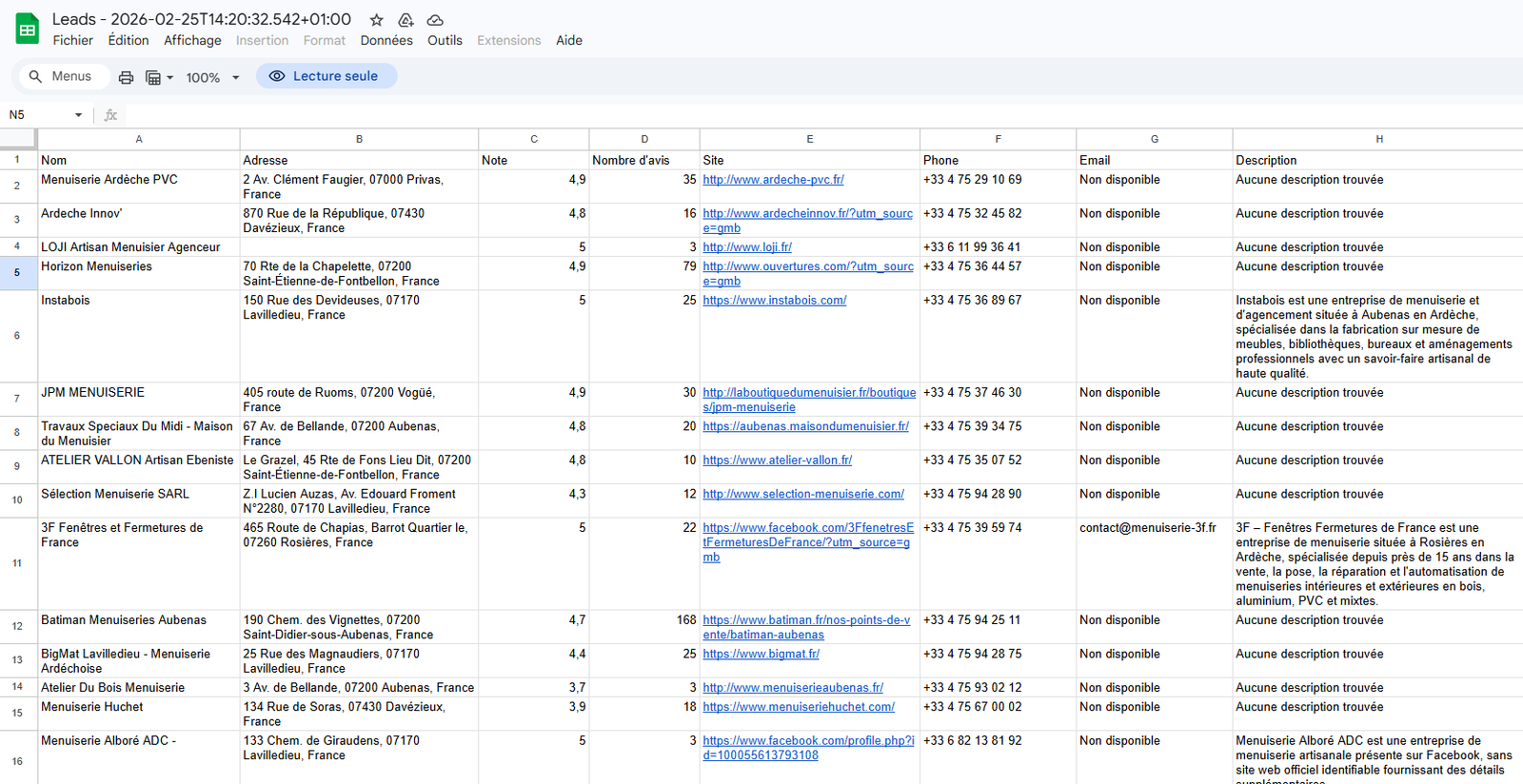
Task: Select row 11 header
Action: tap(17, 564)
